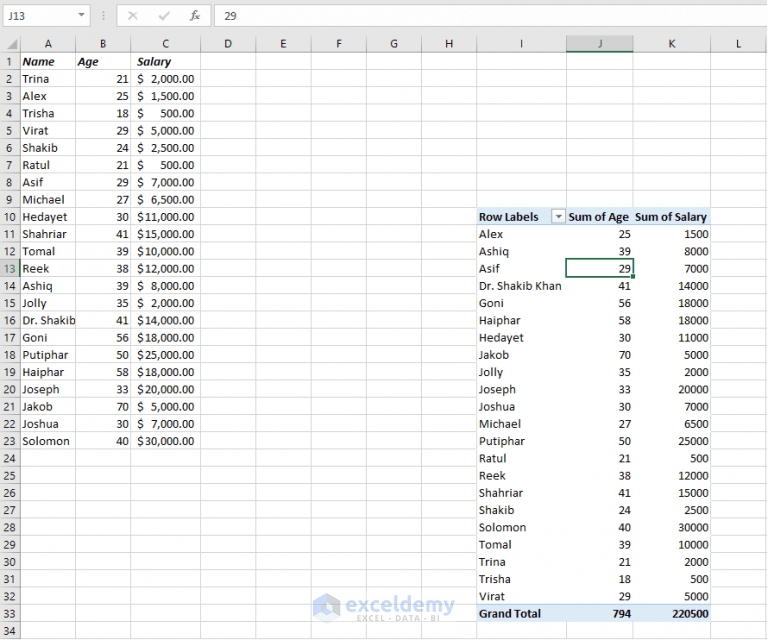This screenshot has height=640, width=768.
Task: Click pivot salary value 6500
Action: coord(672,424)
